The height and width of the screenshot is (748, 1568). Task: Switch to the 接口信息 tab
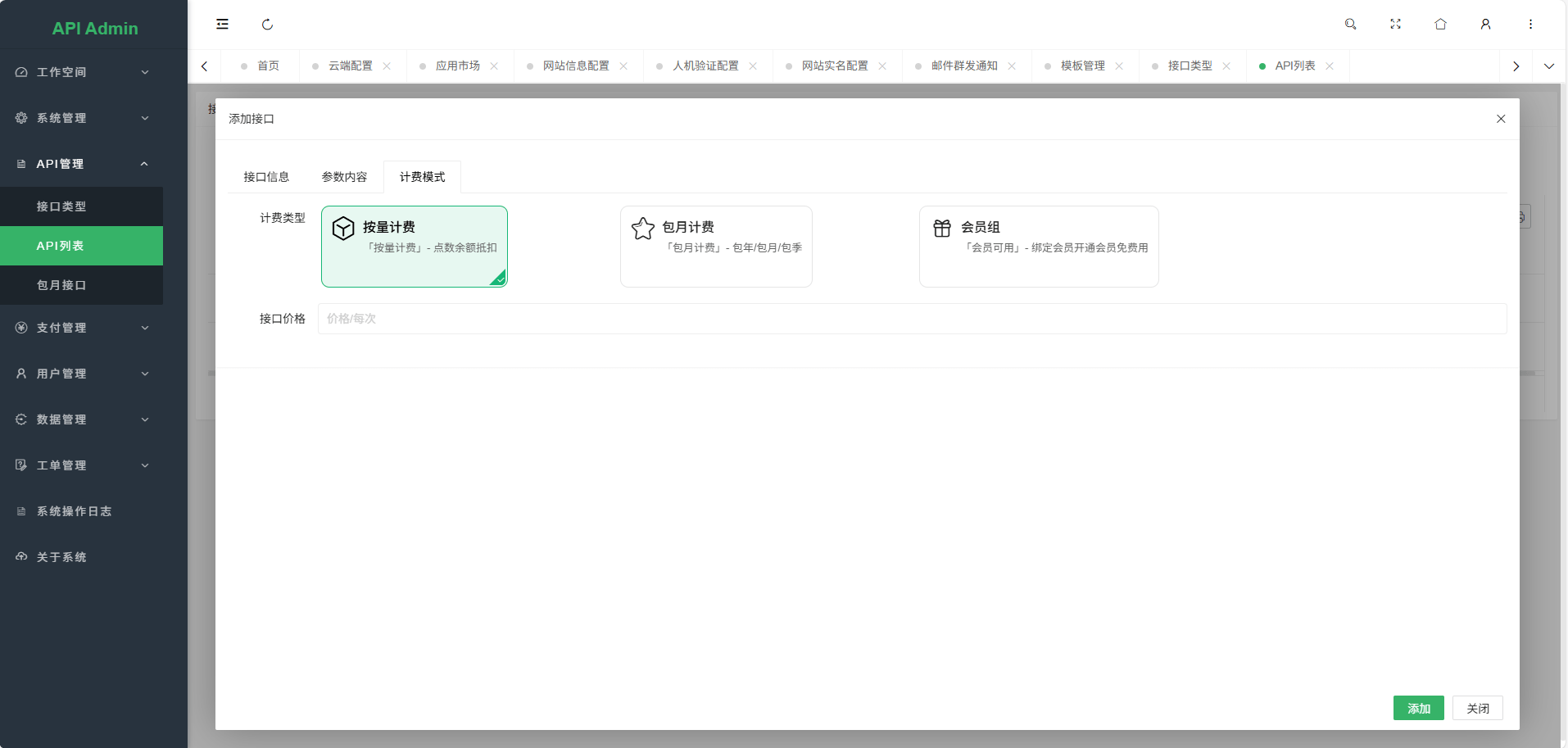pyautogui.click(x=266, y=176)
